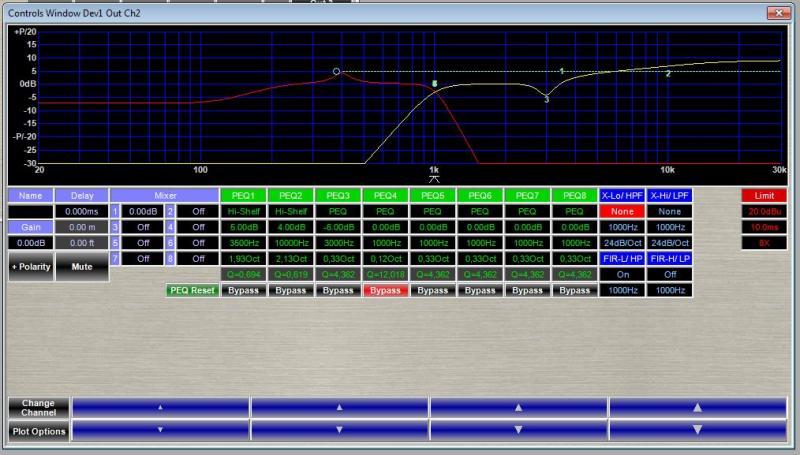Screen dimensions: 800x455
Task: Click the second-smallest down-arrow adjustment button
Action: coord(340,430)
